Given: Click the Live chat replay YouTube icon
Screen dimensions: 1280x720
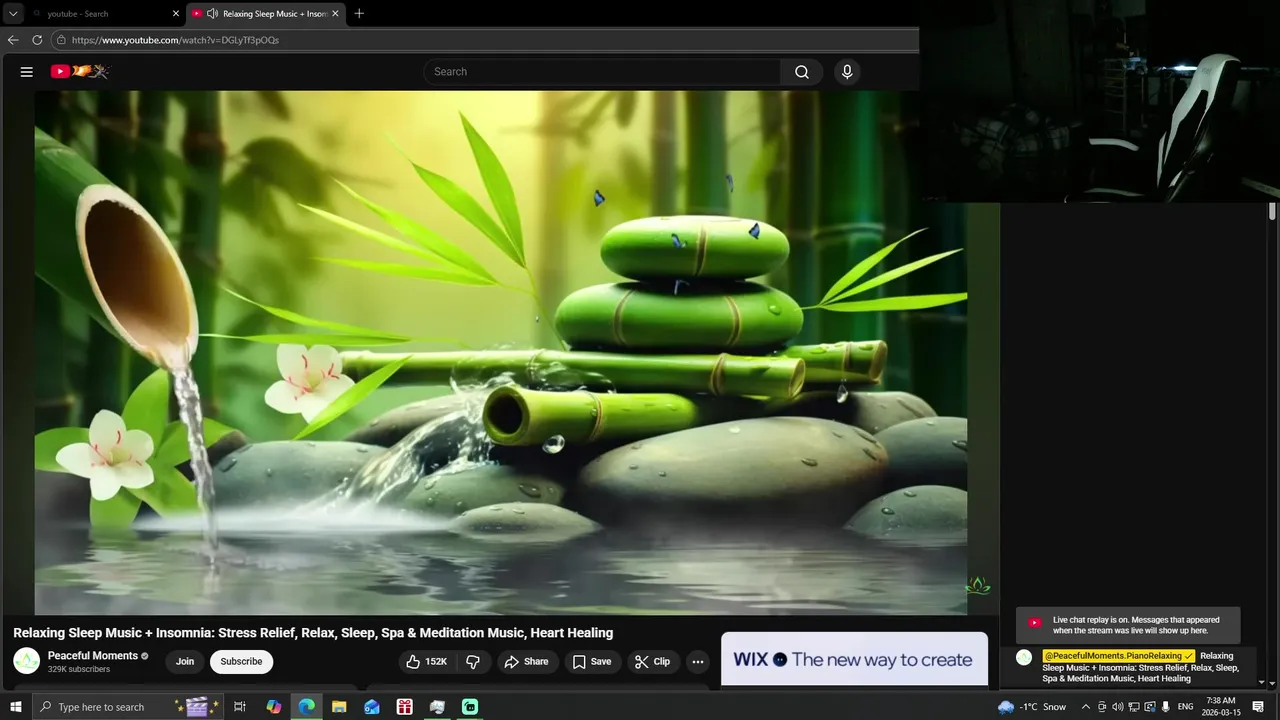Looking at the screenshot, I should (x=1035, y=623).
